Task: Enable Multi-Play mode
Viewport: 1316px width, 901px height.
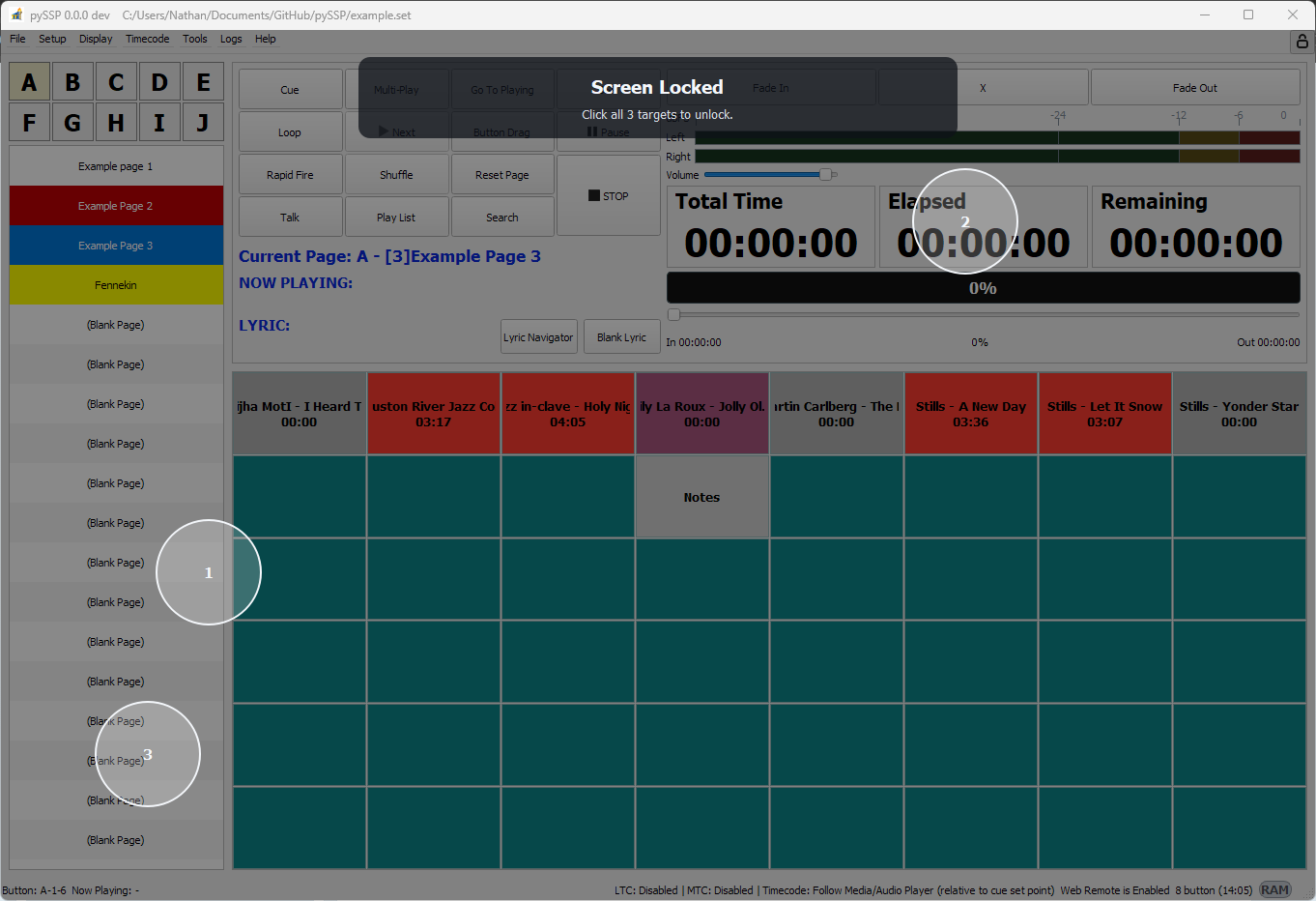Action: (x=396, y=88)
